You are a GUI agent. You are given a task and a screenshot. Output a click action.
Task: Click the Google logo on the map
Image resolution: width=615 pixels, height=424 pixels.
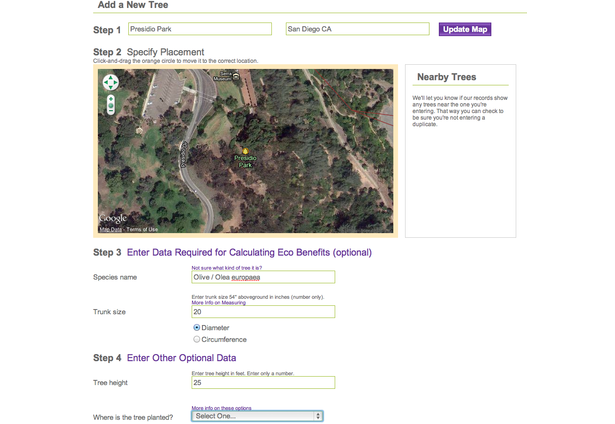[x=113, y=218]
